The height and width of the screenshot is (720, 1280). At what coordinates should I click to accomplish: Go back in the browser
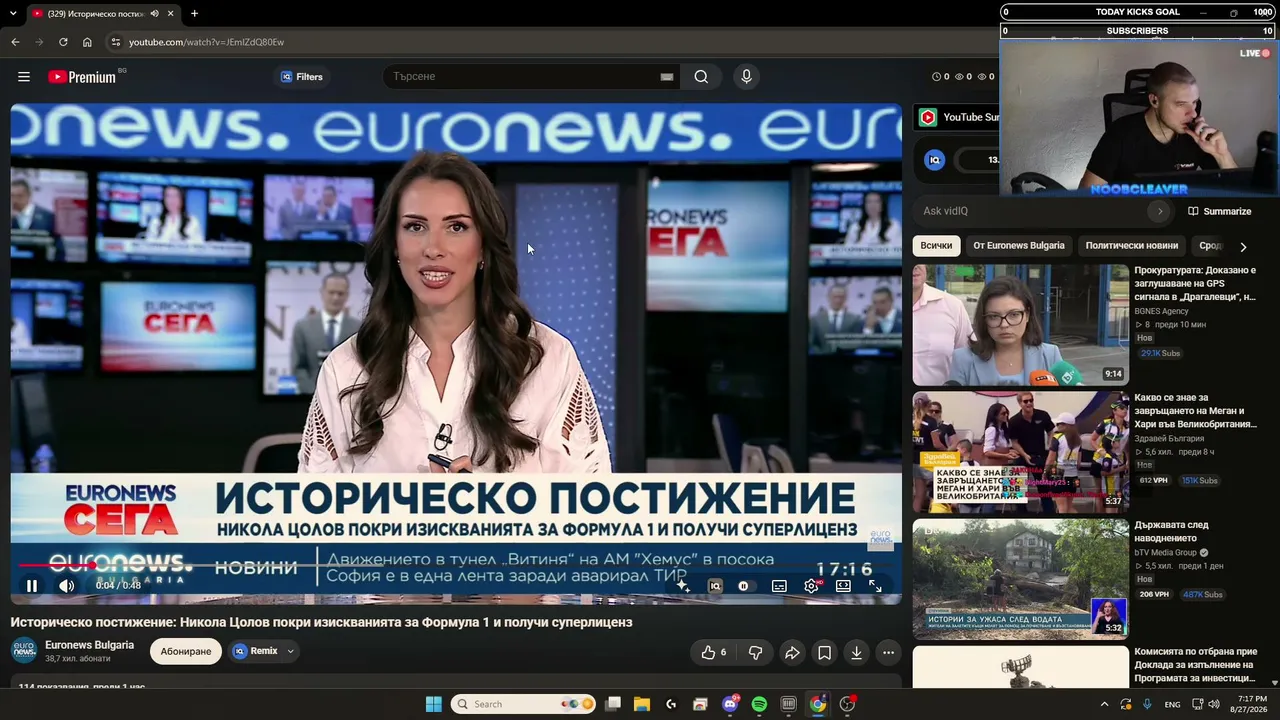pos(15,42)
